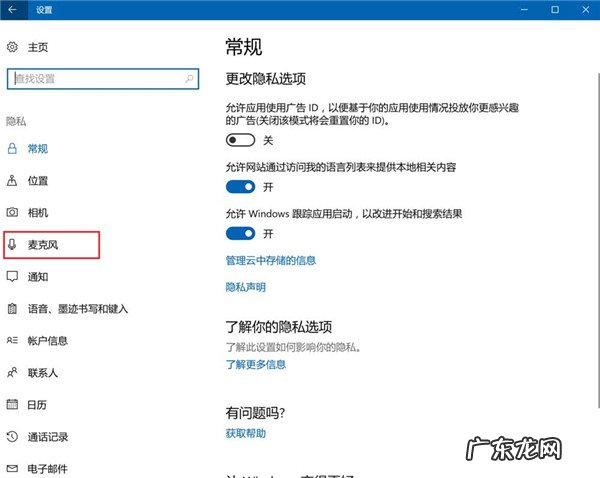Viewport: 600px width, 478px height.
Task: Disable Windows app launch tracking toggle
Action: coord(240,233)
